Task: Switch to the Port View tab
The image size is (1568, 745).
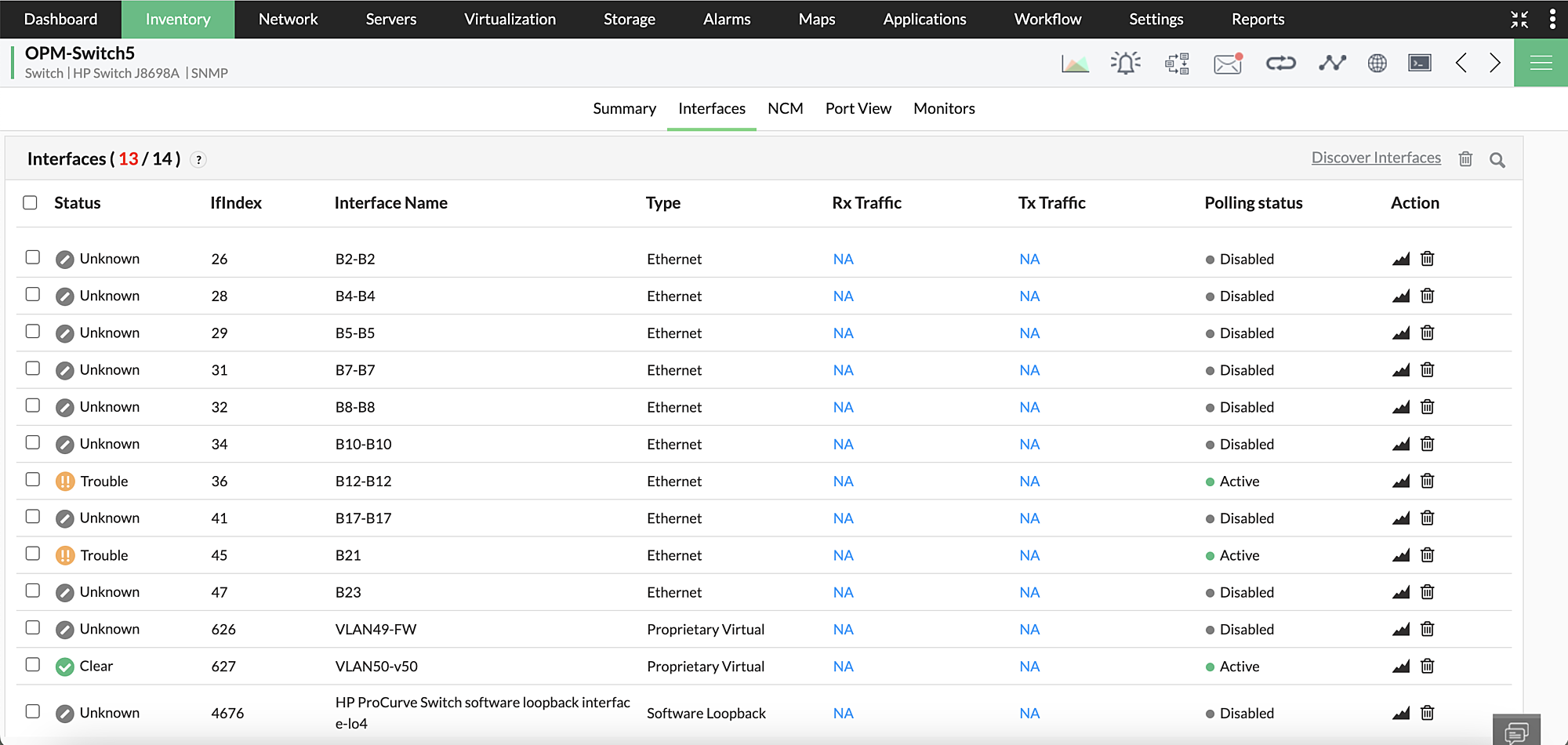Action: click(x=858, y=108)
